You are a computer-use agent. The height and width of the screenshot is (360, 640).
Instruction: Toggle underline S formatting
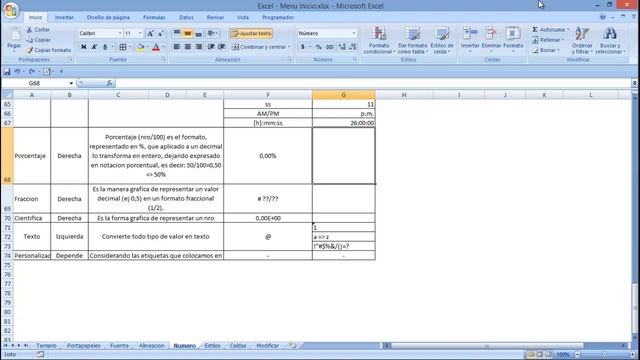click(x=105, y=47)
